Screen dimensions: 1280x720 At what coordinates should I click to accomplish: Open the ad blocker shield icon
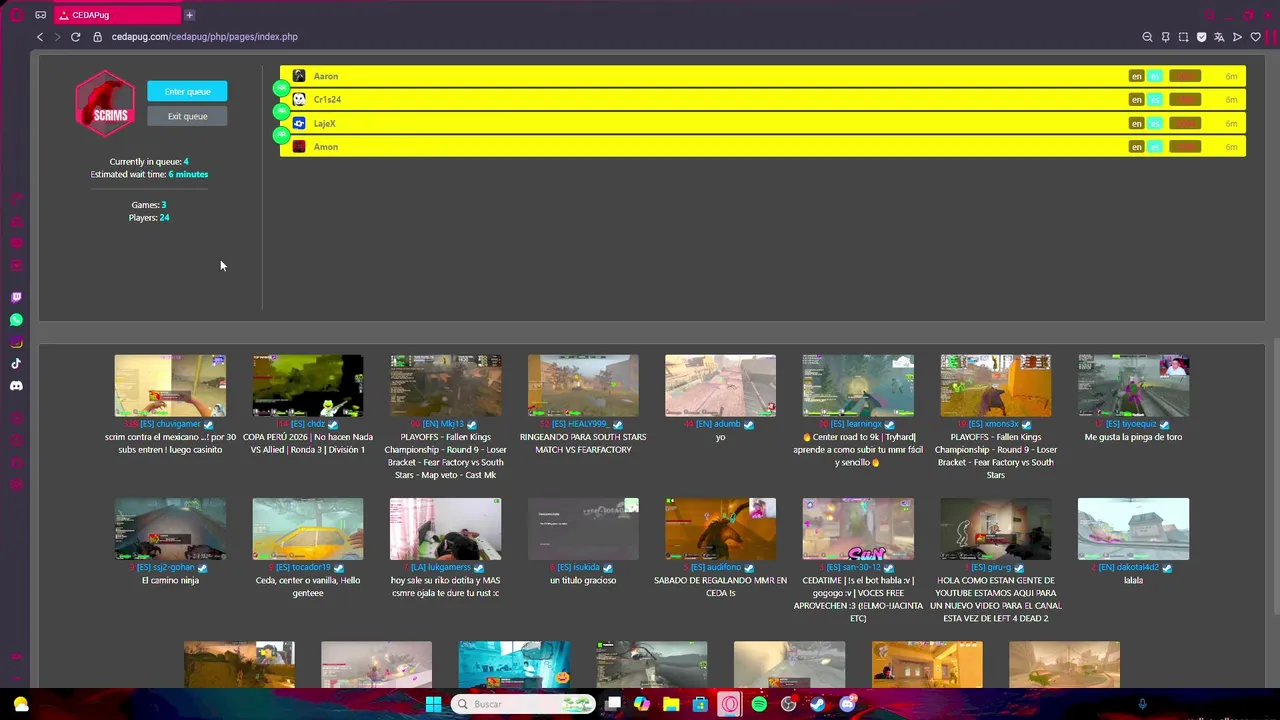click(1201, 37)
